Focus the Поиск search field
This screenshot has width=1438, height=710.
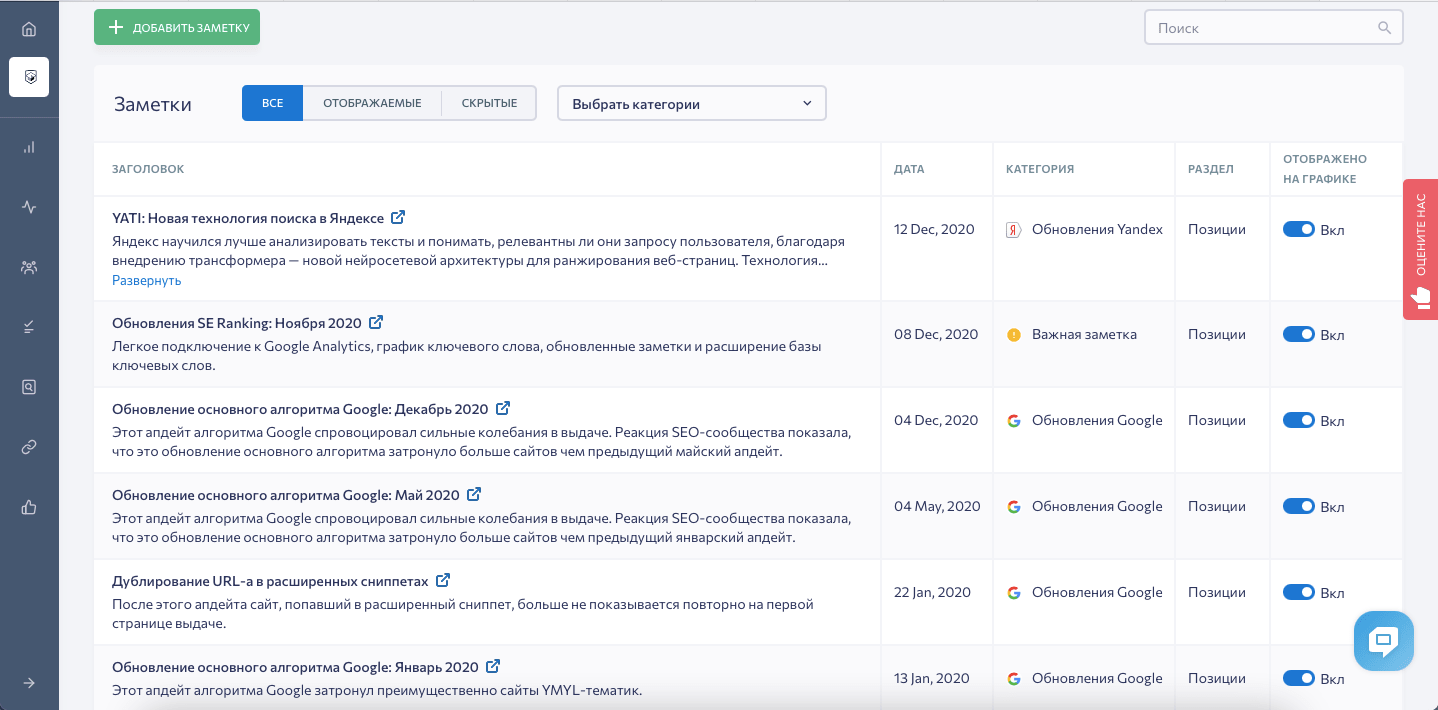point(1273,28)
